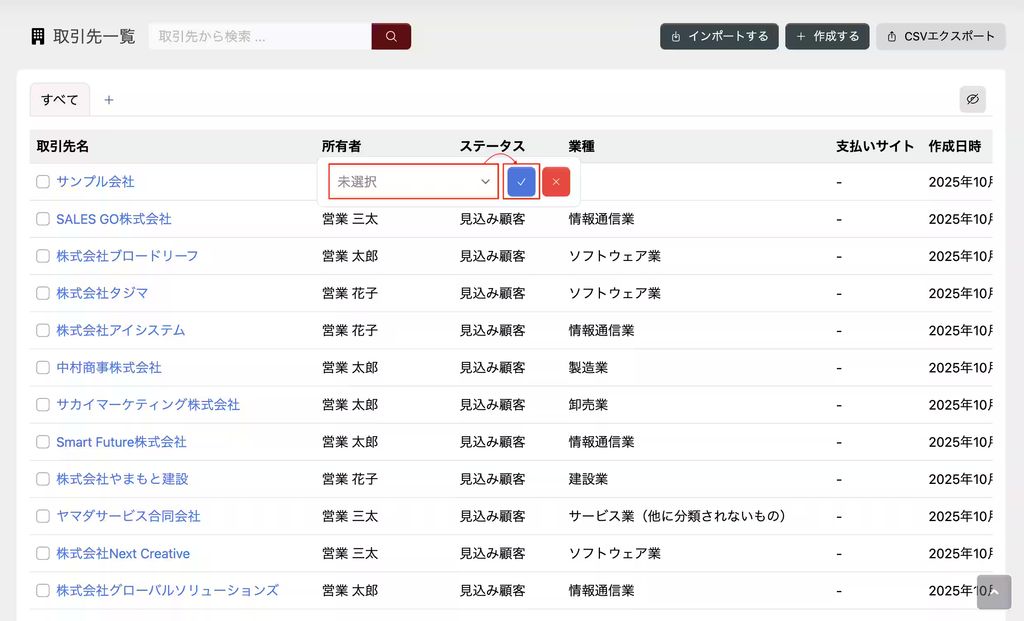Add a new view with plus icon
The image size is (1024, 621).
point(109,100)
